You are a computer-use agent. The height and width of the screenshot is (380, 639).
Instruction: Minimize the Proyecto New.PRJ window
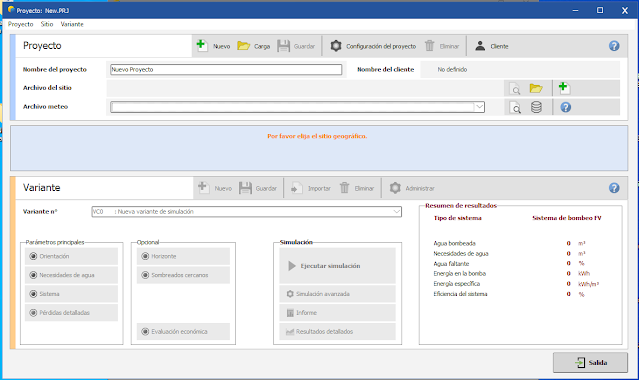pos(575,10)
